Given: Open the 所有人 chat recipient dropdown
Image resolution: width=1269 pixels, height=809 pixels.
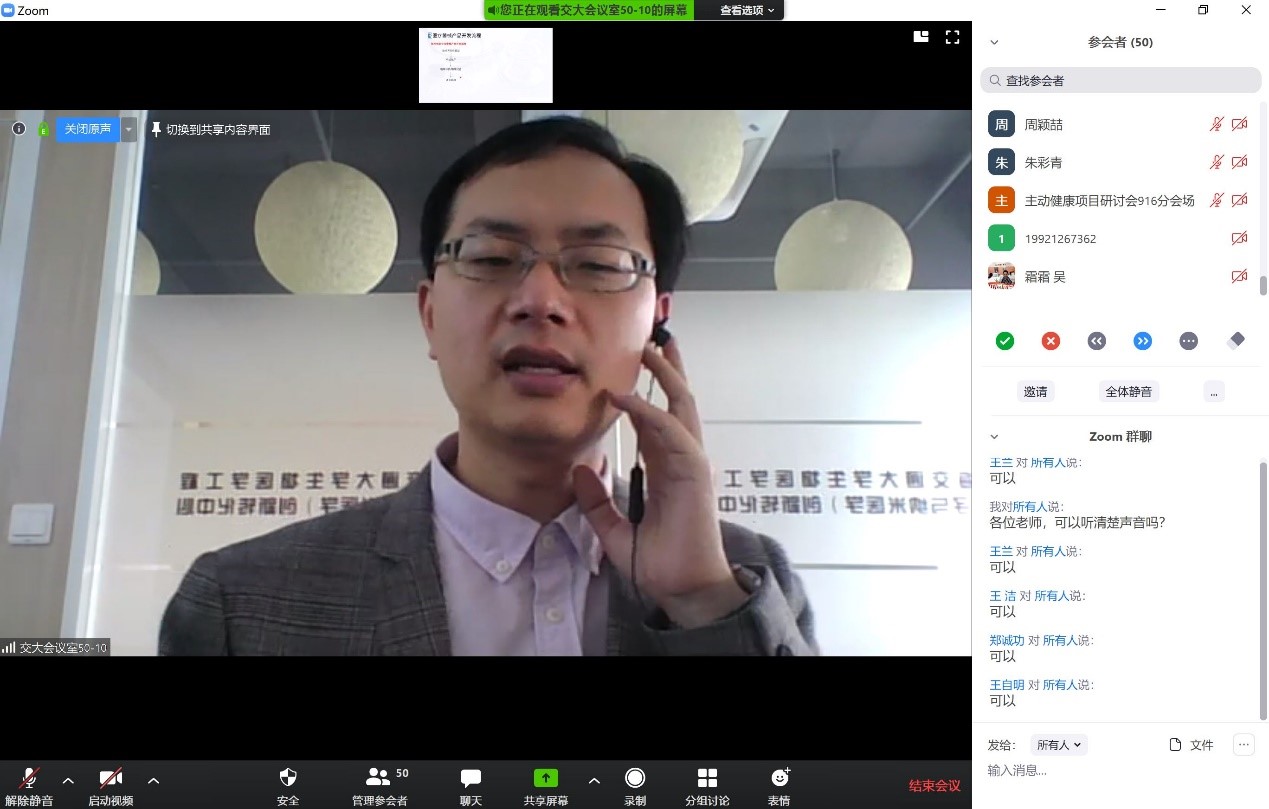Looking at the screenshot, I should coord(1059,745).
